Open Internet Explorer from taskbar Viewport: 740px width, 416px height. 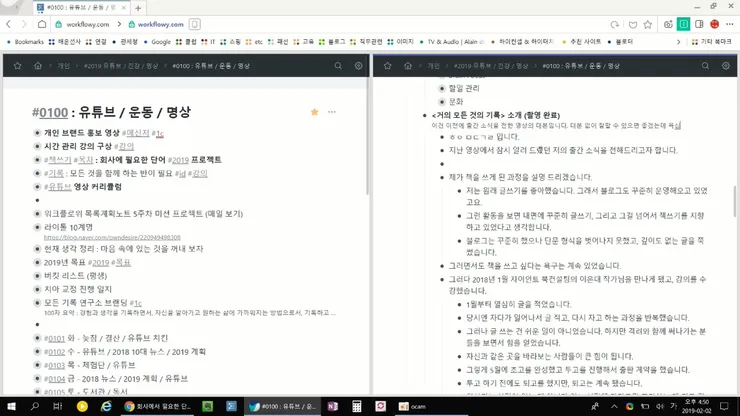click(106, 406)
